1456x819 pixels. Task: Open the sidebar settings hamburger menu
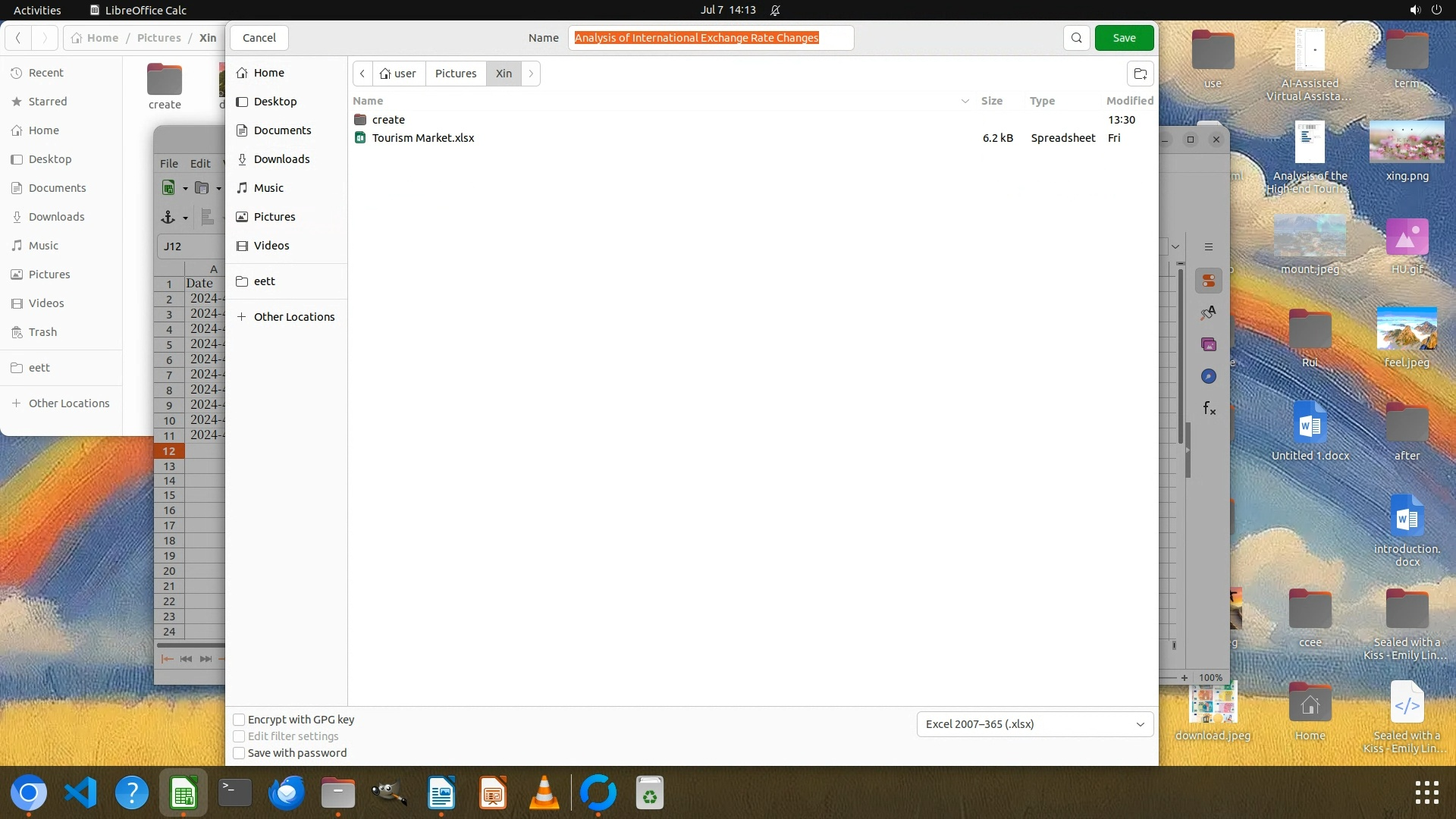pyautogui.click(x=1209, y=247)
